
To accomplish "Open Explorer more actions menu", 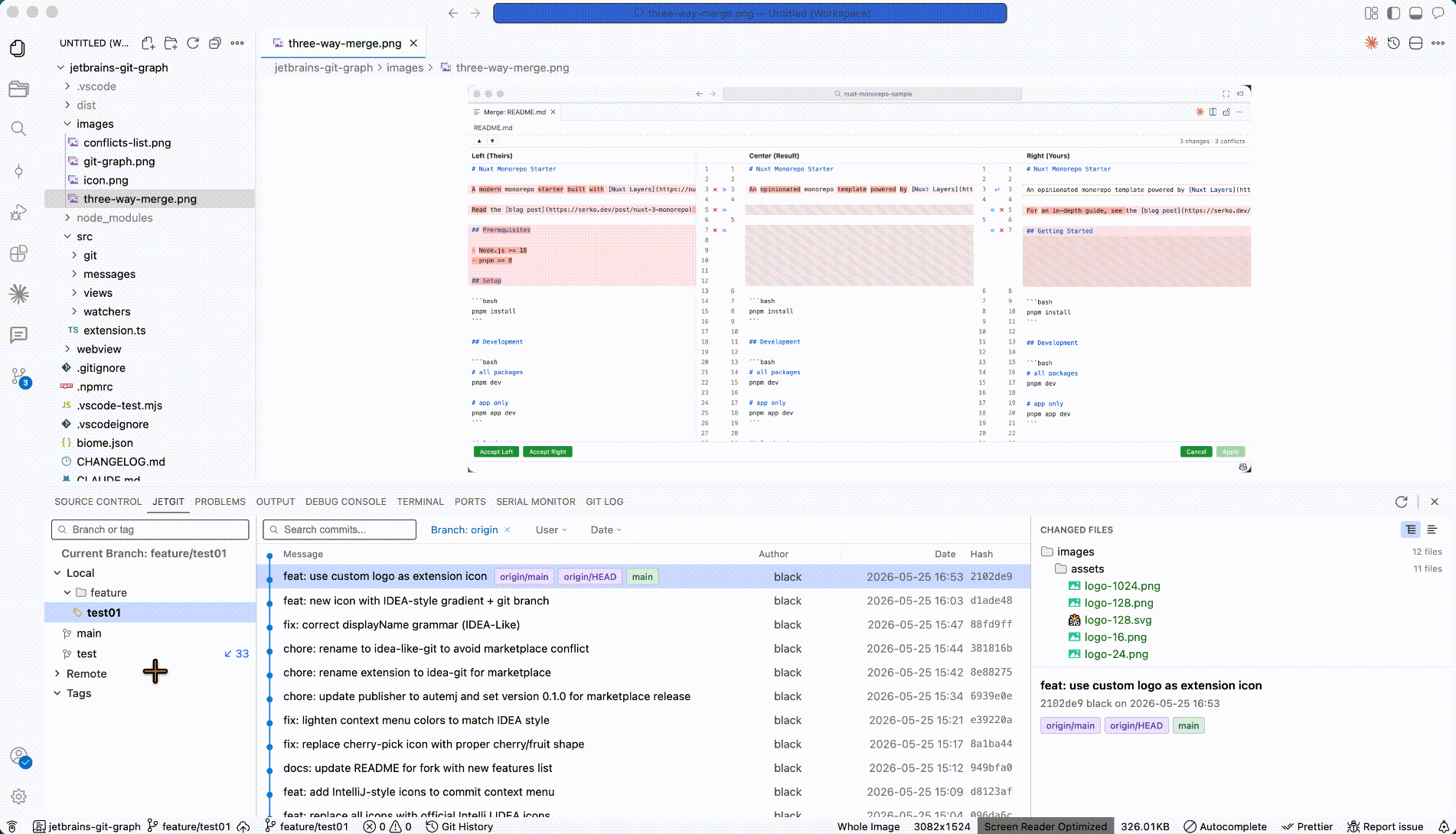I will click(237, 44).
